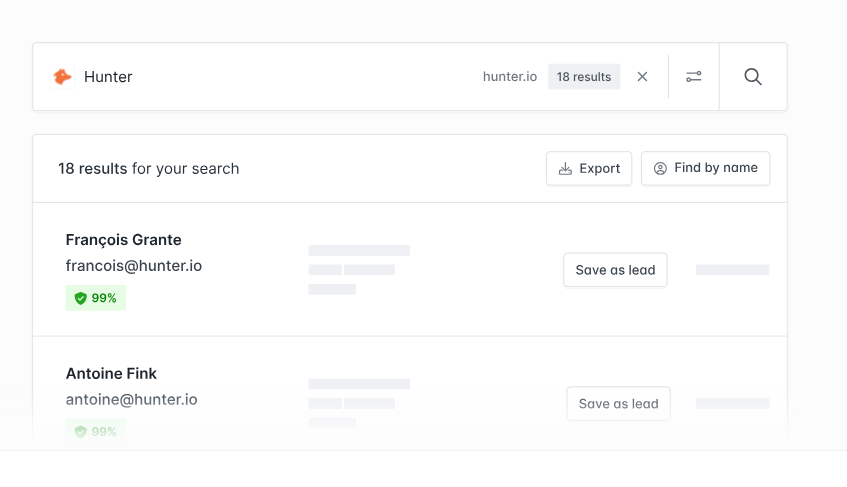The image size is (847, 487).
Task: Save François Grante as lead
Action: coord(615,270)
